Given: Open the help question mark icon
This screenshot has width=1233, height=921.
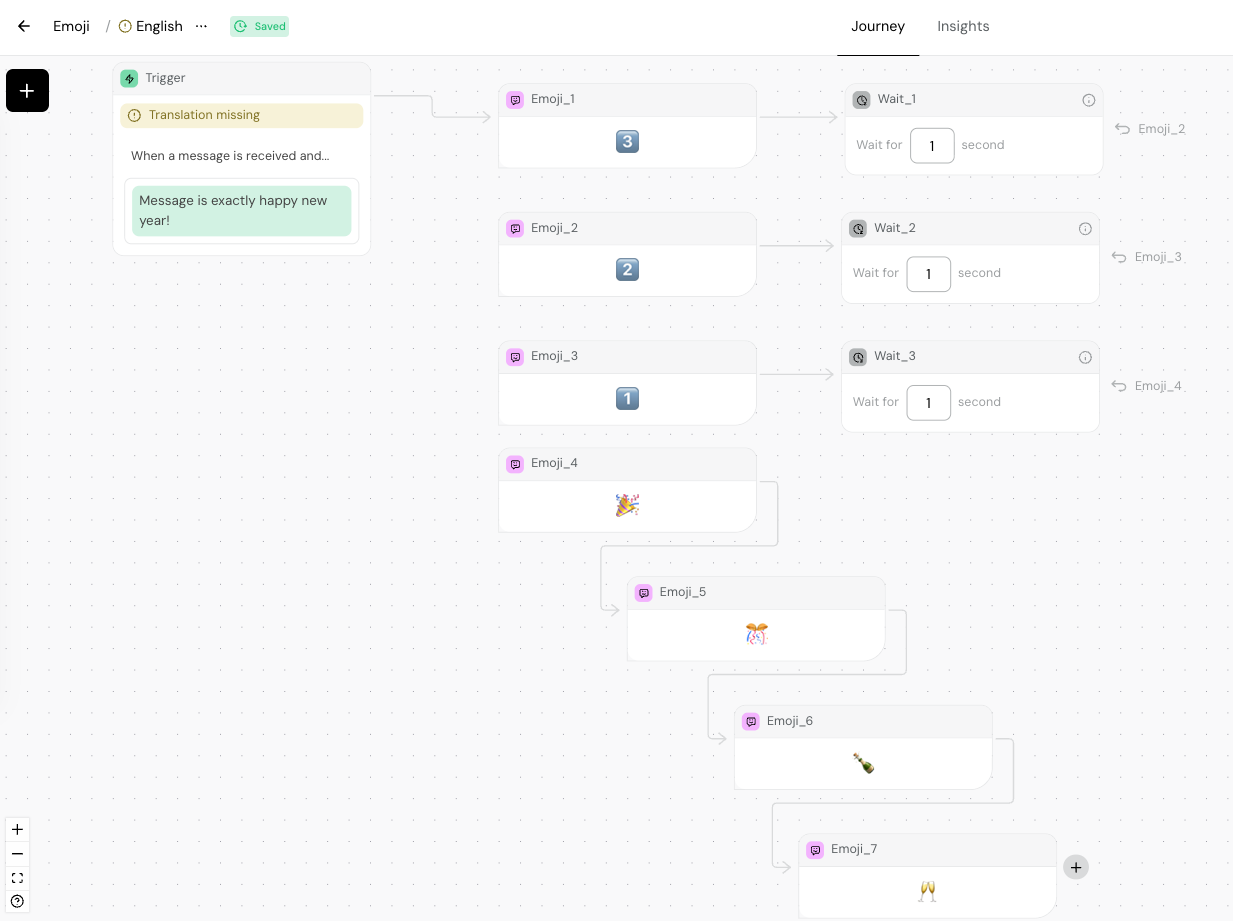Looking at the screenshot, I should [17, 901].
